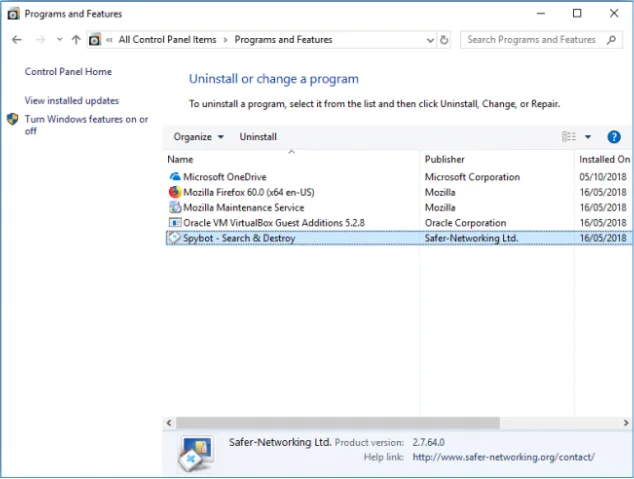This screenshot has width=634, height=479.
Task: Open the safer-networking.org contact help link
Action: (x=503, y=457)
